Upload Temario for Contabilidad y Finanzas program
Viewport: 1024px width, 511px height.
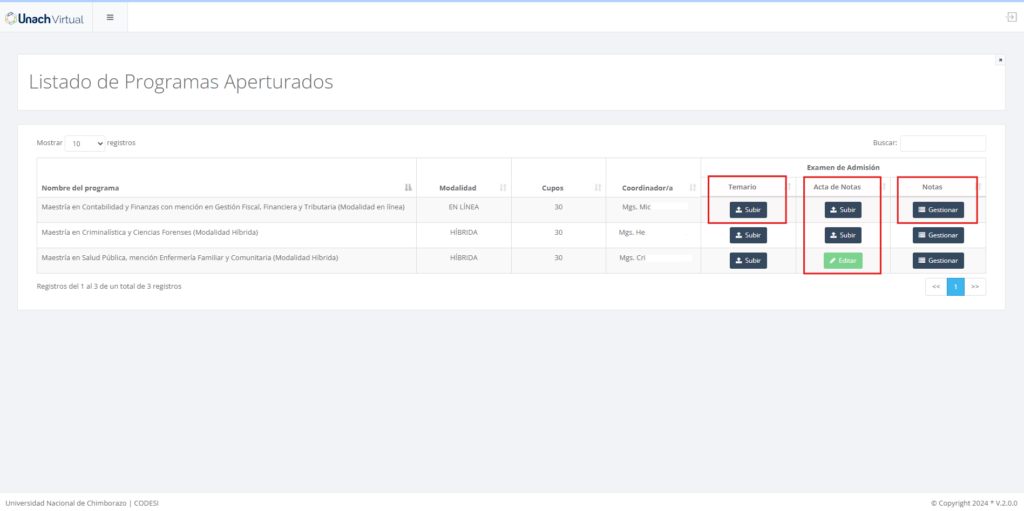coord(748,210)
